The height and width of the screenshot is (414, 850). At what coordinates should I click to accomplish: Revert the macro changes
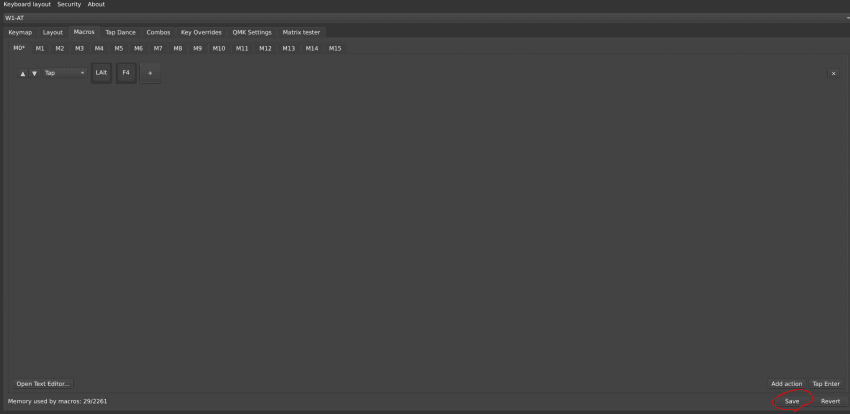coord(830,402)
